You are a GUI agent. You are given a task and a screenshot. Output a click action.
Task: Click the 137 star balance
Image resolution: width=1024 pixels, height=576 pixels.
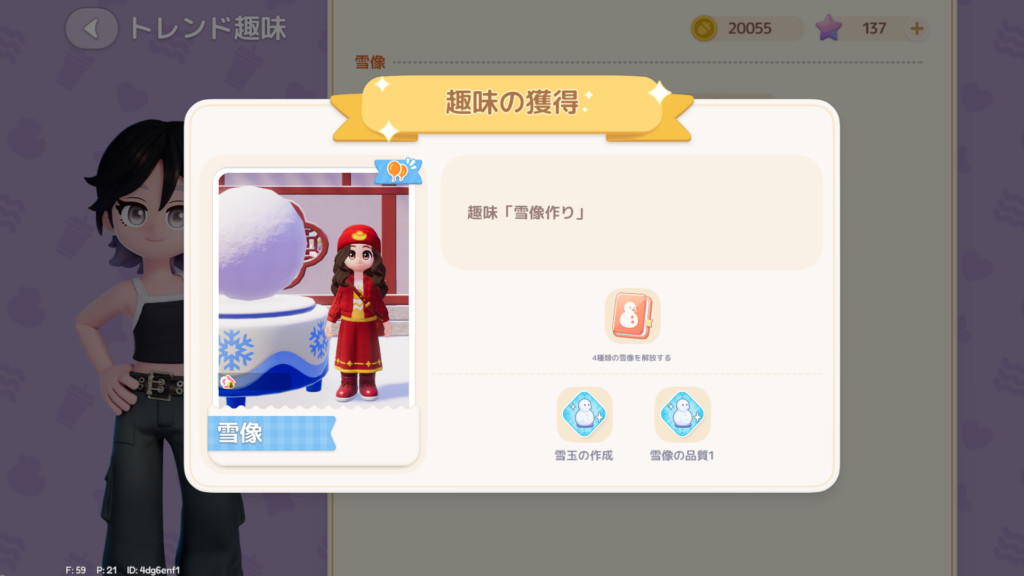tap(874, 28)
